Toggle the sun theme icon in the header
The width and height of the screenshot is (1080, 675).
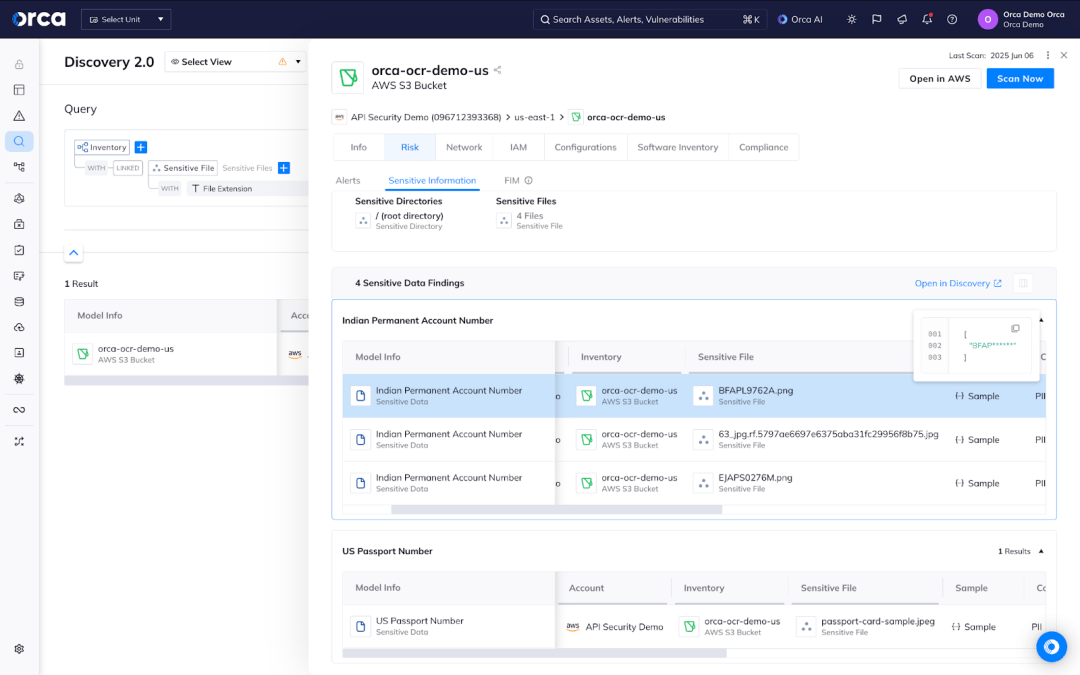click(x=851, y=19)
